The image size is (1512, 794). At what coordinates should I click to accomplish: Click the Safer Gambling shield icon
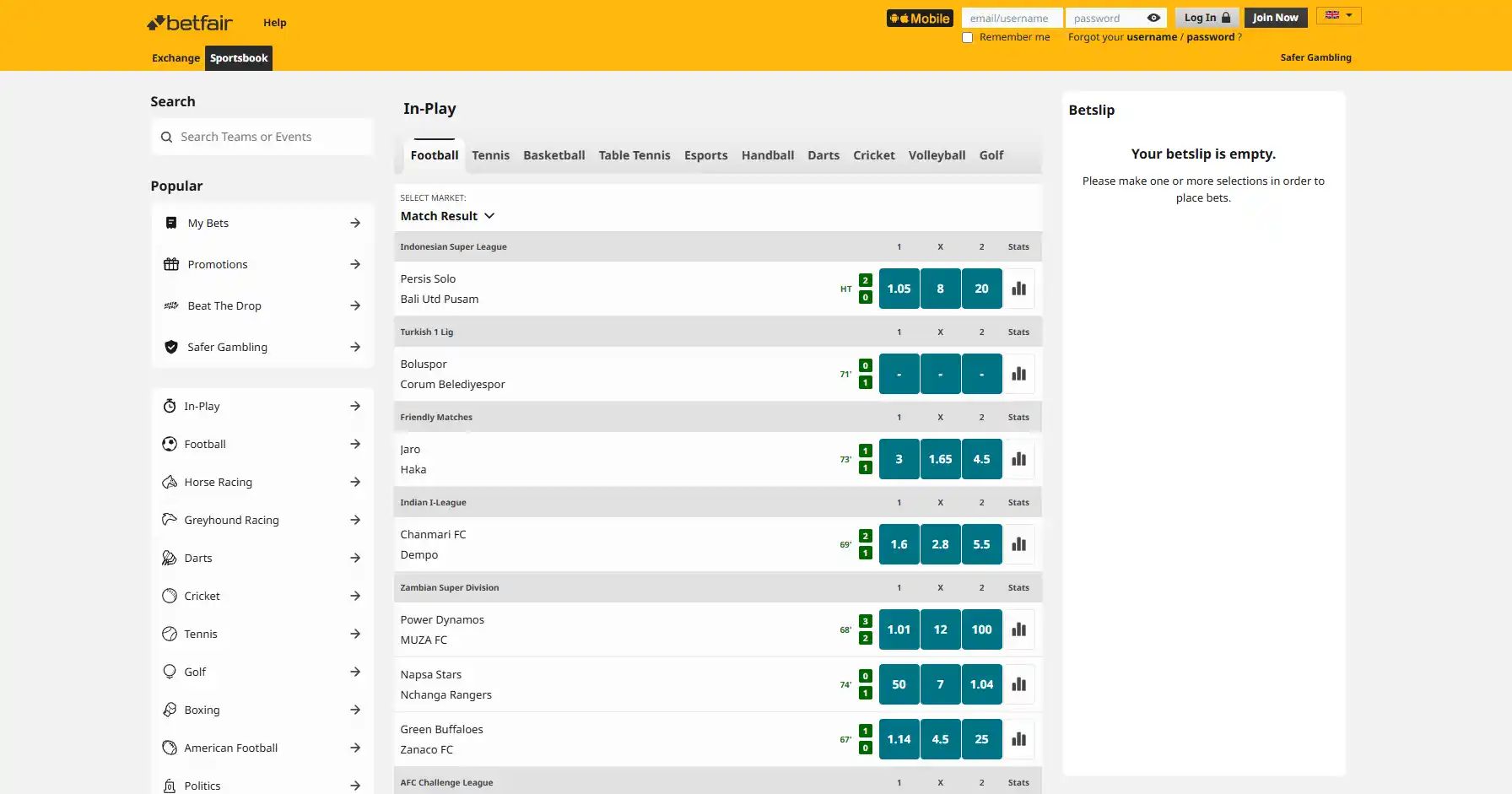coord(171,347)
